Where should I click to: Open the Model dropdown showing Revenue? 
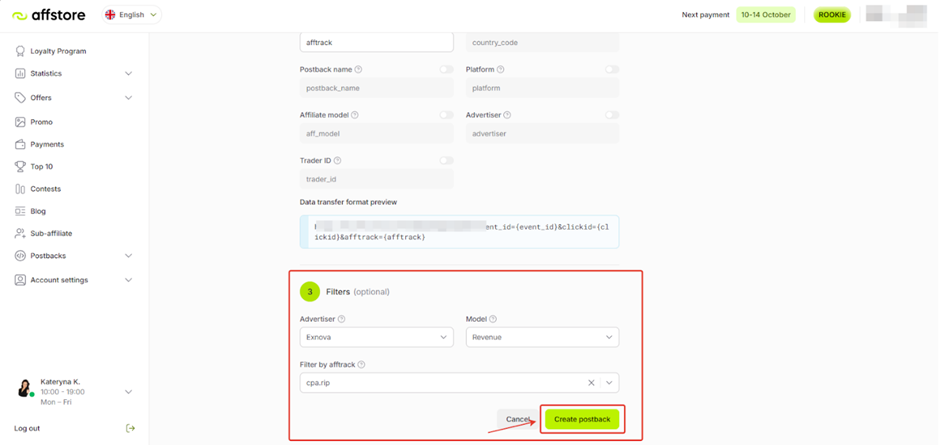pos(542,337)
